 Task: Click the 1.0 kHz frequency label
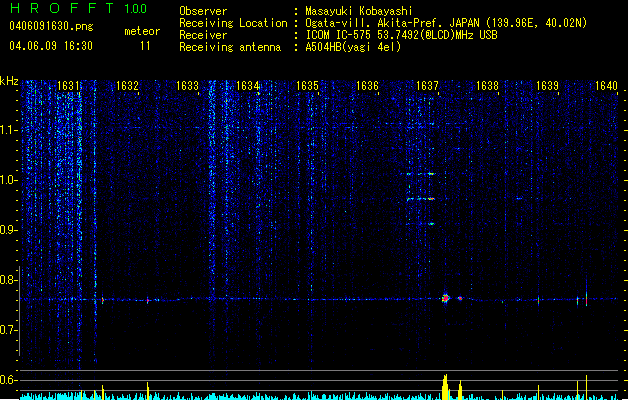click(9, 180)
